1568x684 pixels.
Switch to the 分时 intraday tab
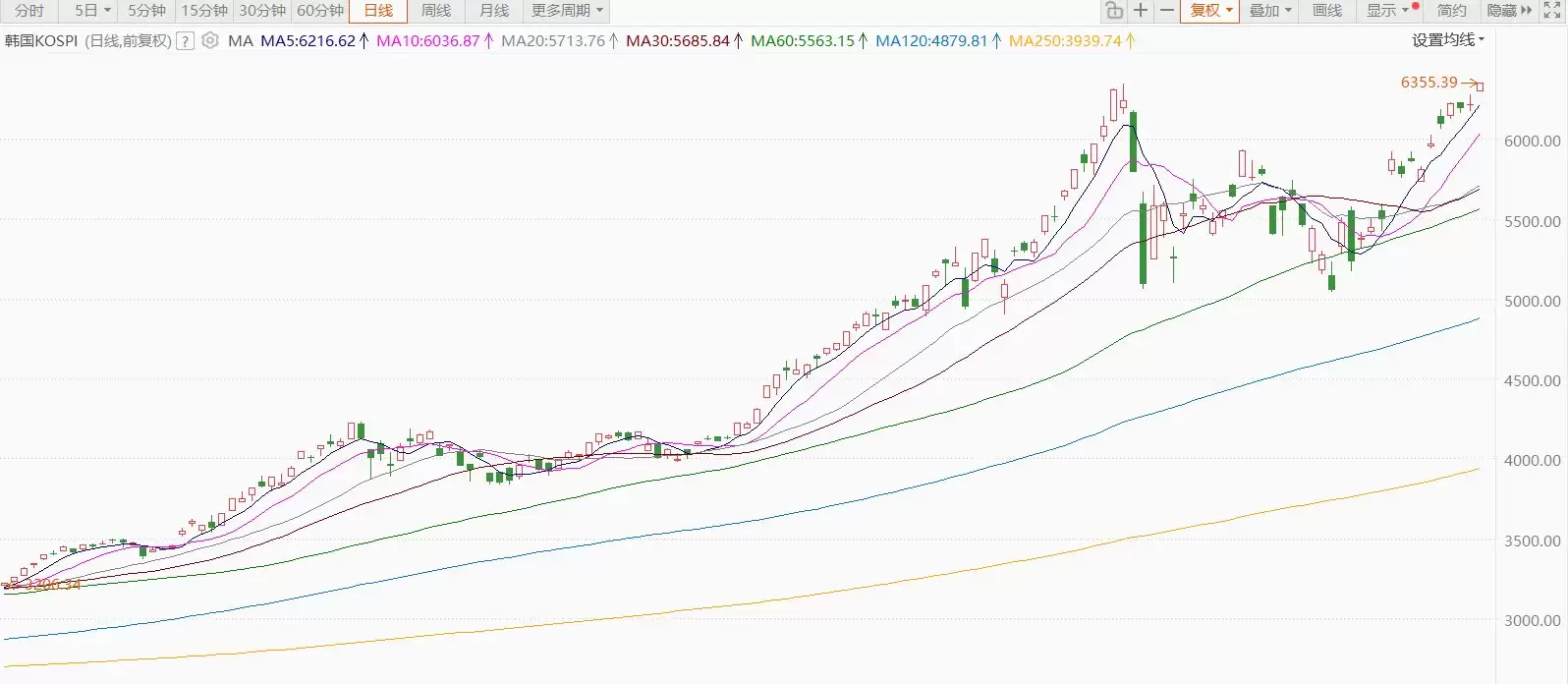[29, 11]
